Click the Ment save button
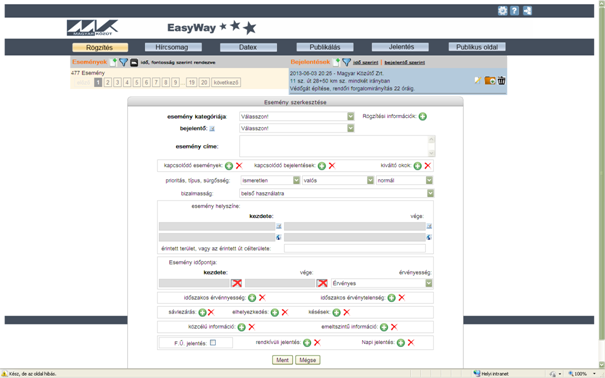Screen dimensions: 605x378 (x=282, y=360)
